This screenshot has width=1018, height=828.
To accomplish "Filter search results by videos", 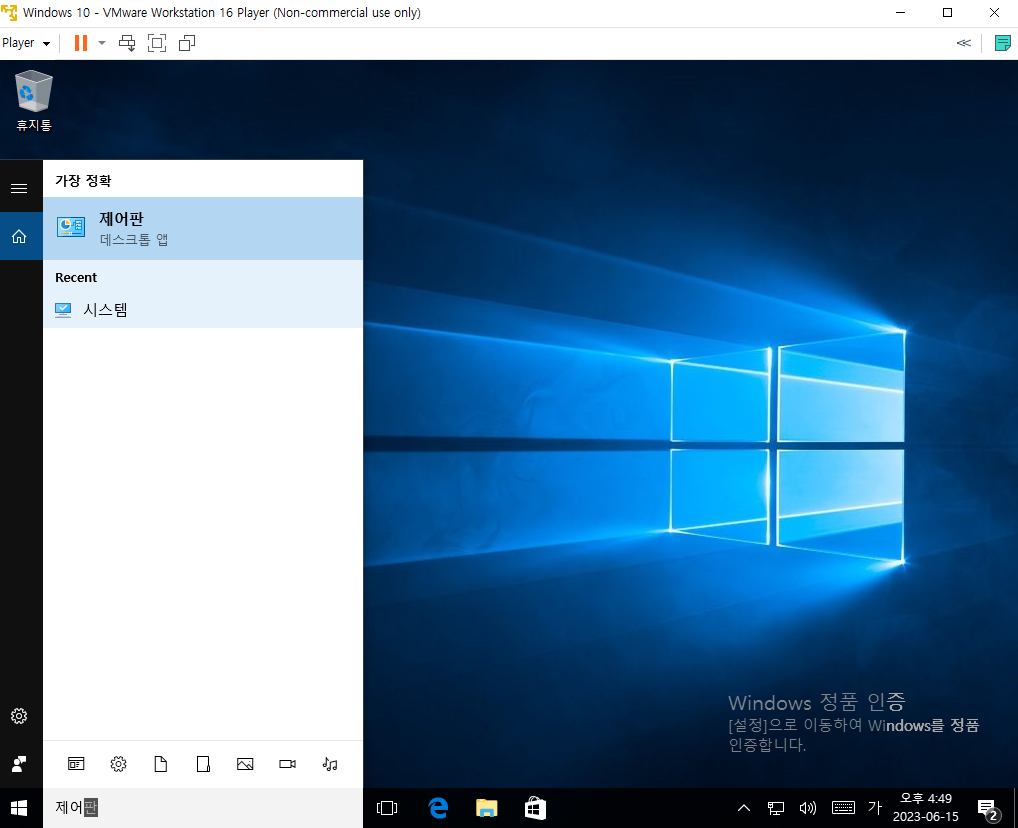I will [x=288, y=764].
